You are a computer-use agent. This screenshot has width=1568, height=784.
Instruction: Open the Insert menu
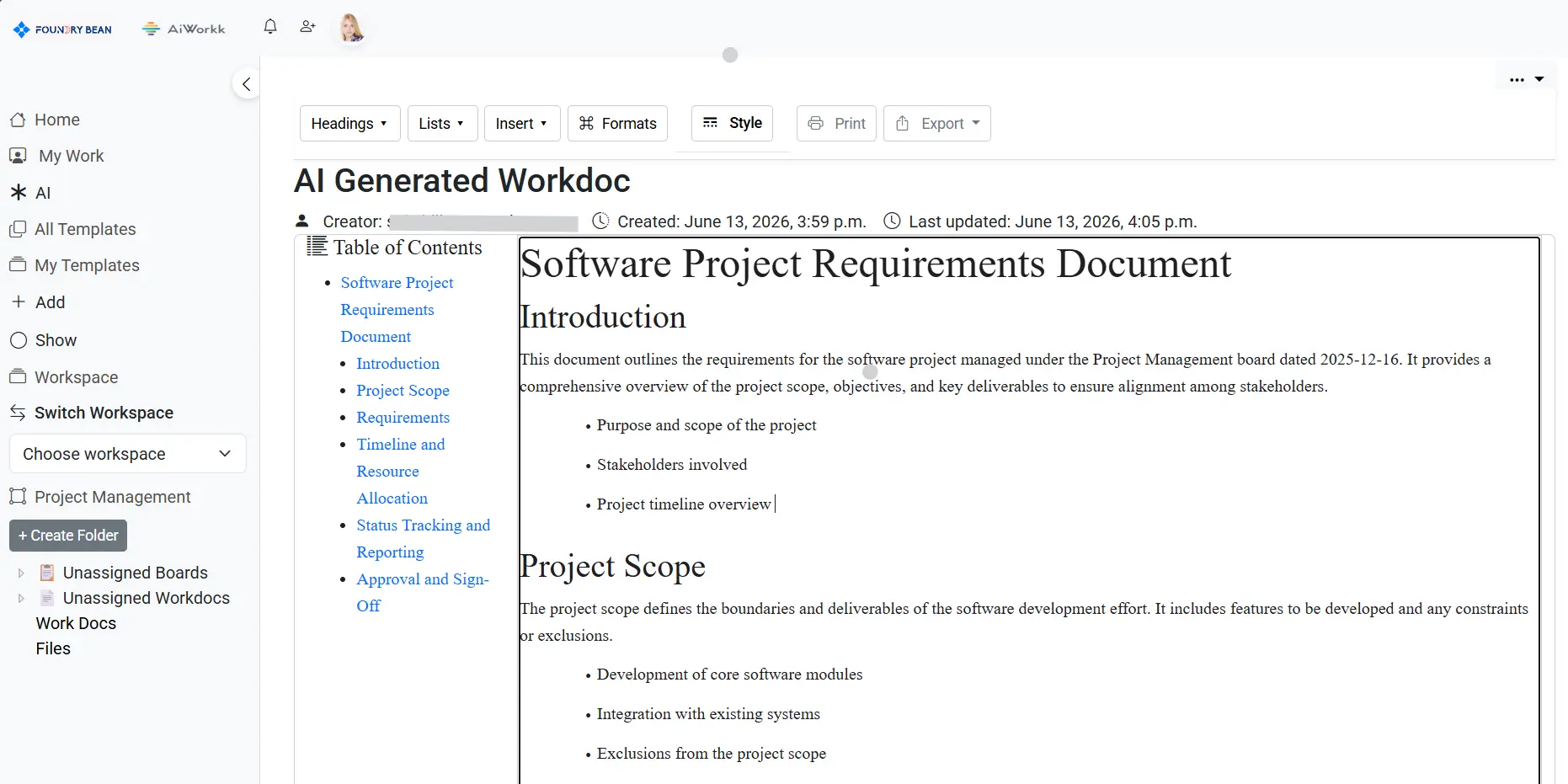coord(522,124)
